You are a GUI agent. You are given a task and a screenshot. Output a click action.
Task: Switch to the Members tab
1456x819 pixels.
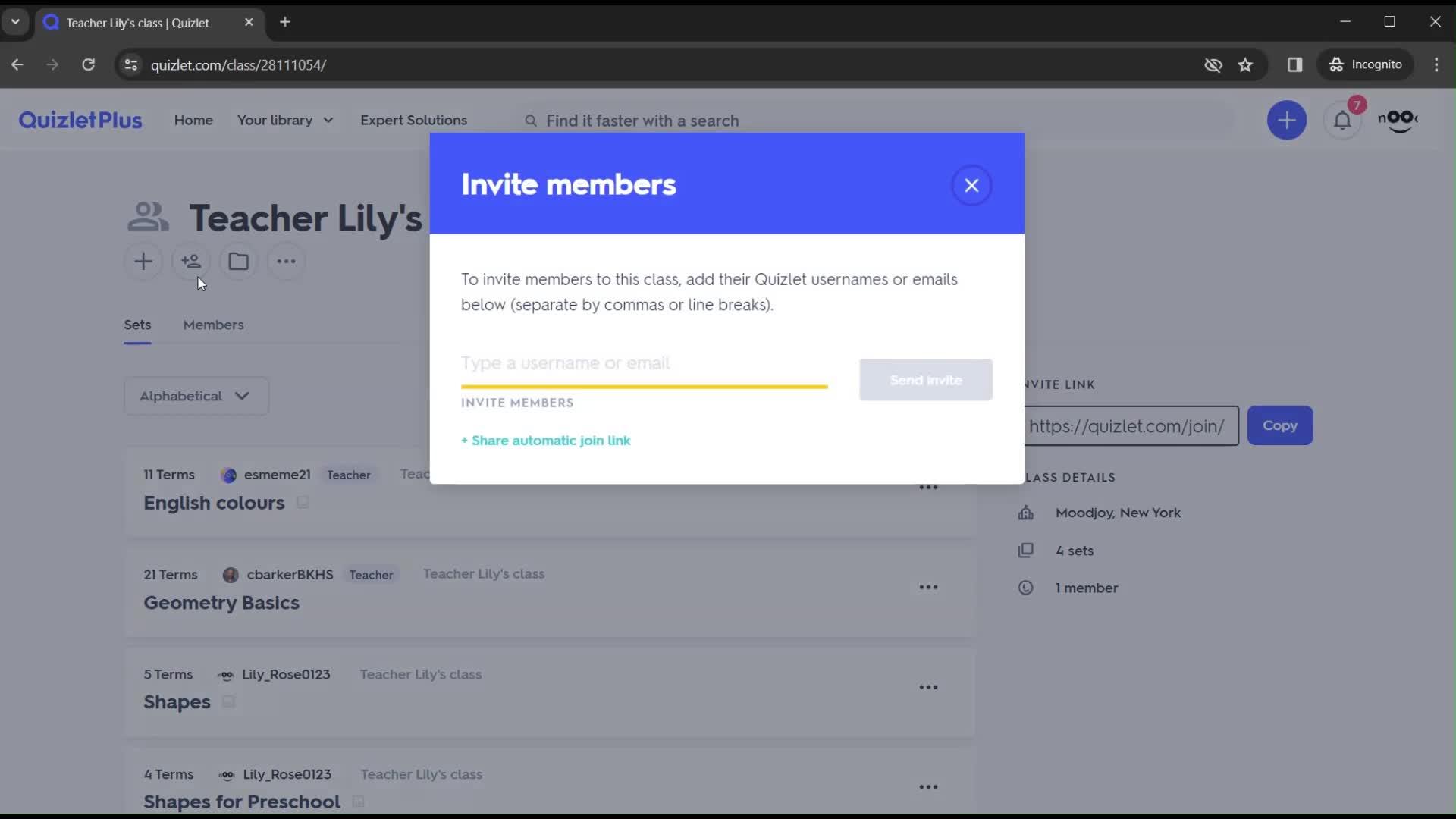pos(213,324)
